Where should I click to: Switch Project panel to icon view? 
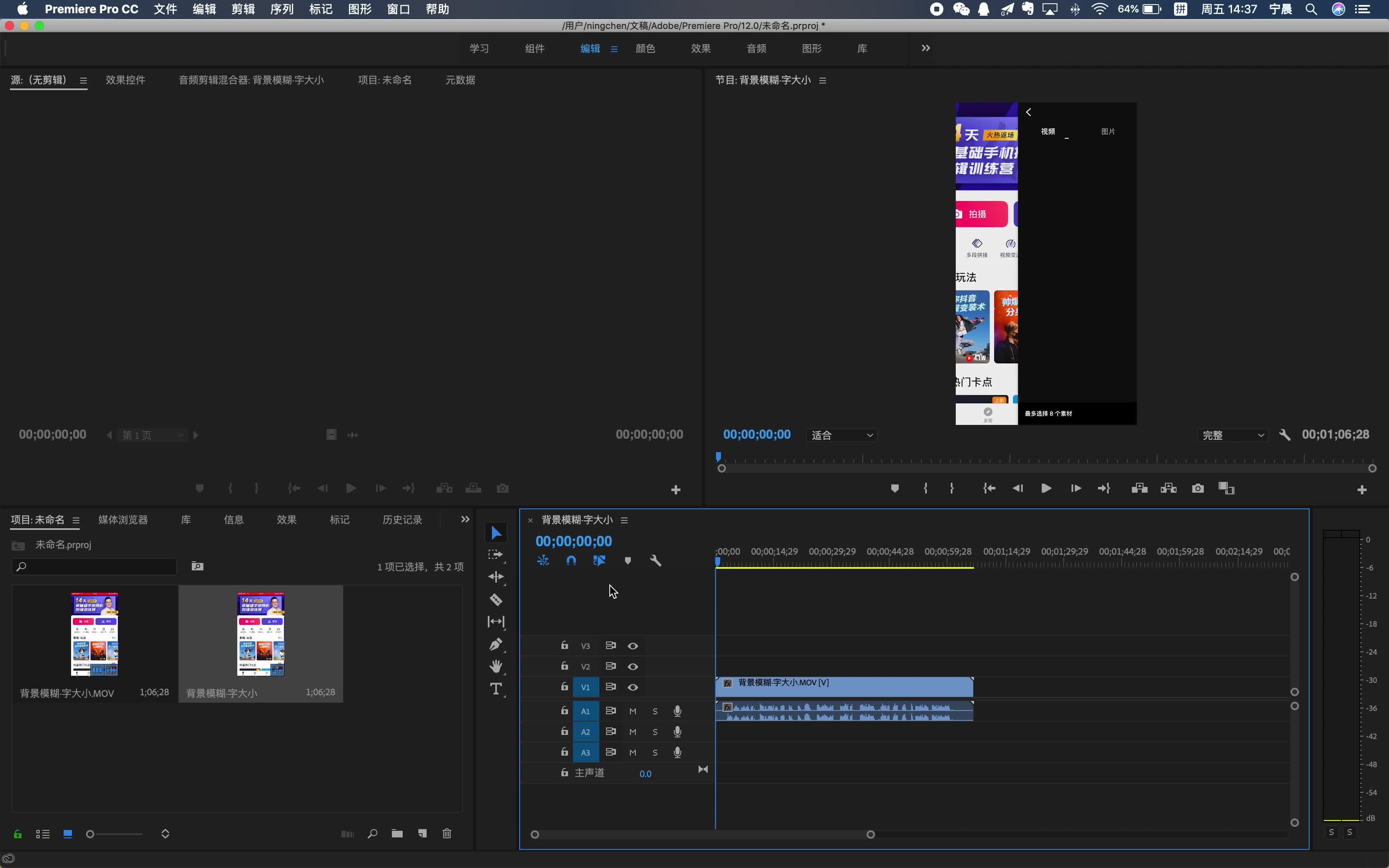coord(68,834)
